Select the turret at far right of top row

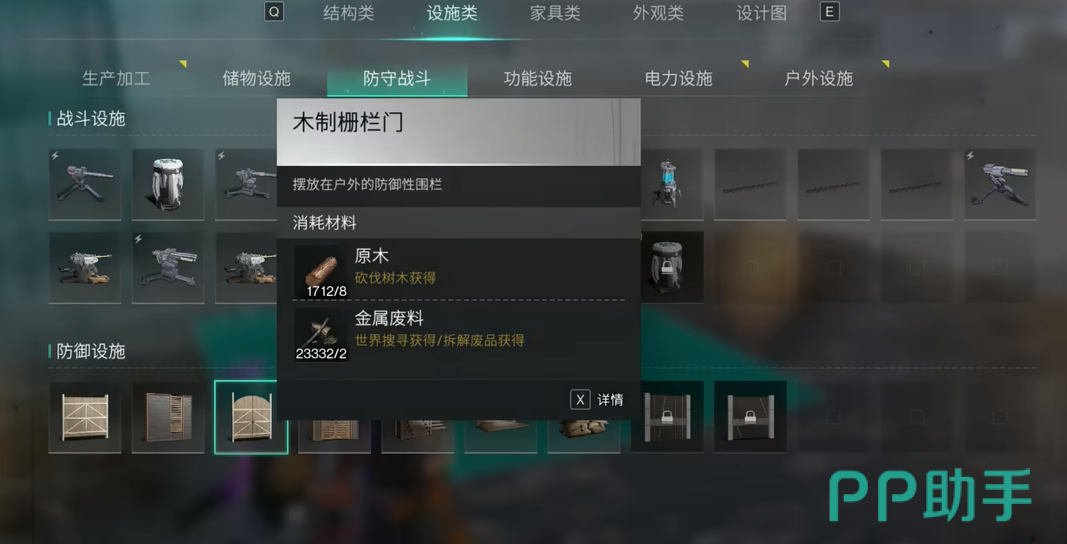1000,184
